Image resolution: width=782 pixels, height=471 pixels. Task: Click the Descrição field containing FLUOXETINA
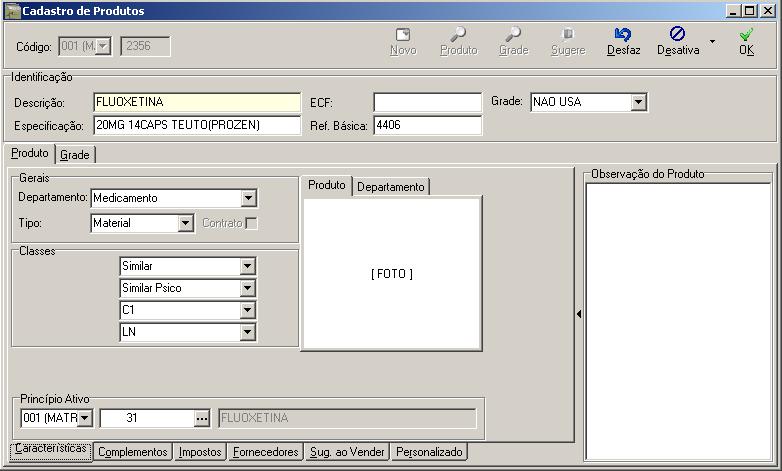197,102
